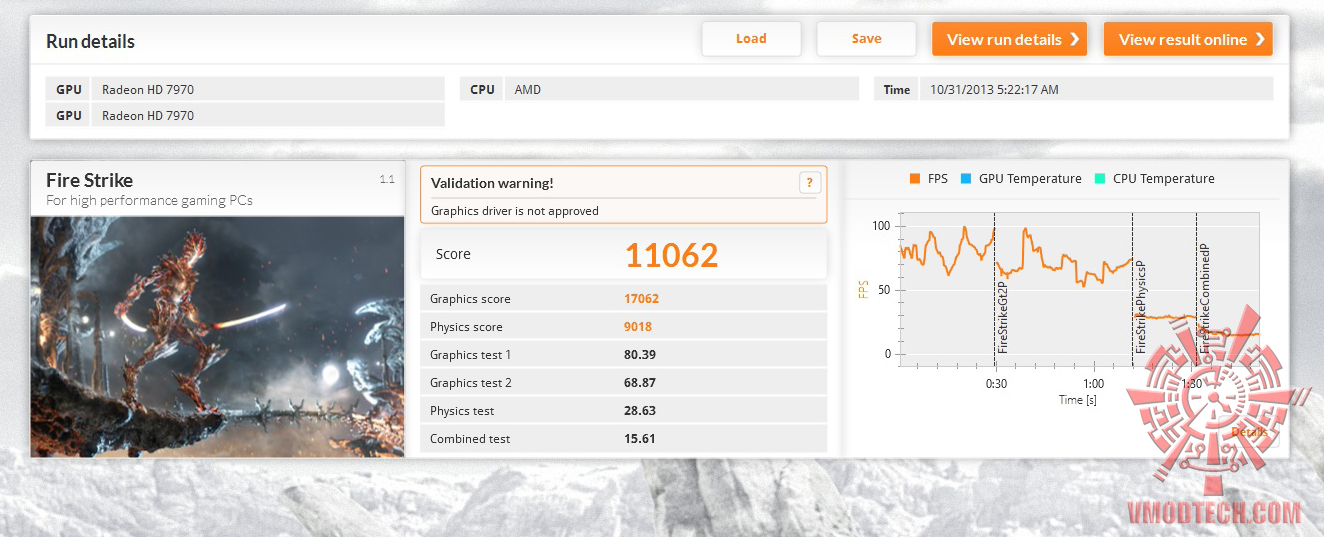Image resolution: width=1324 pixels, height=537 pixels.
Task: Click 'Graphics driver is not approved' message
Action: pos(515,211)
